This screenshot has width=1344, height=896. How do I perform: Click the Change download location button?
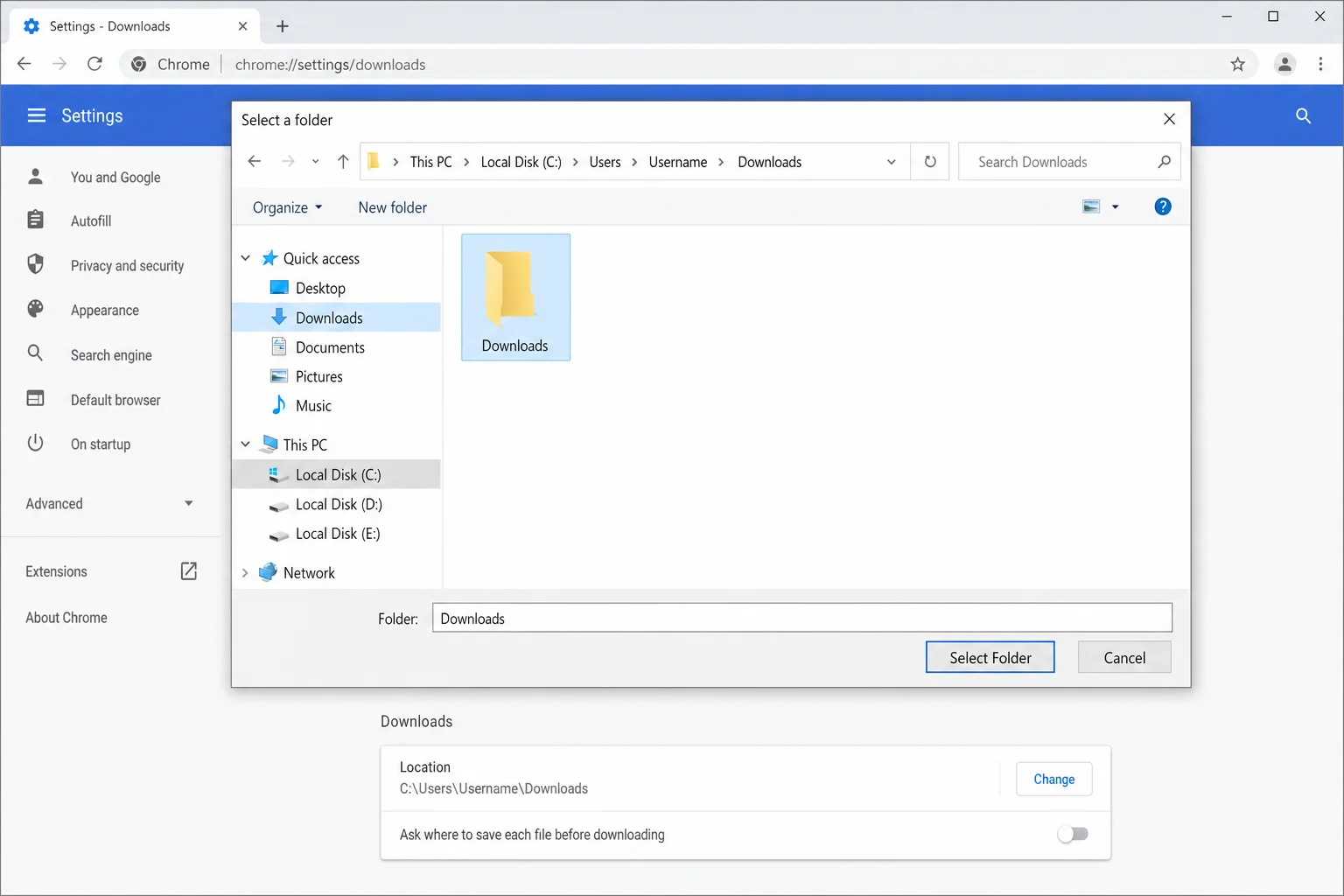tap(1053, 779)
